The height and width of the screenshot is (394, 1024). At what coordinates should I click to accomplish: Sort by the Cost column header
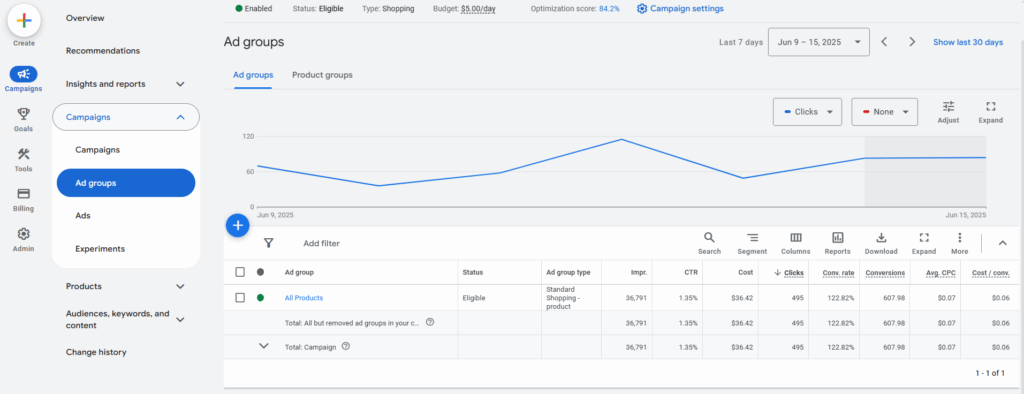[x=745, y=272]
